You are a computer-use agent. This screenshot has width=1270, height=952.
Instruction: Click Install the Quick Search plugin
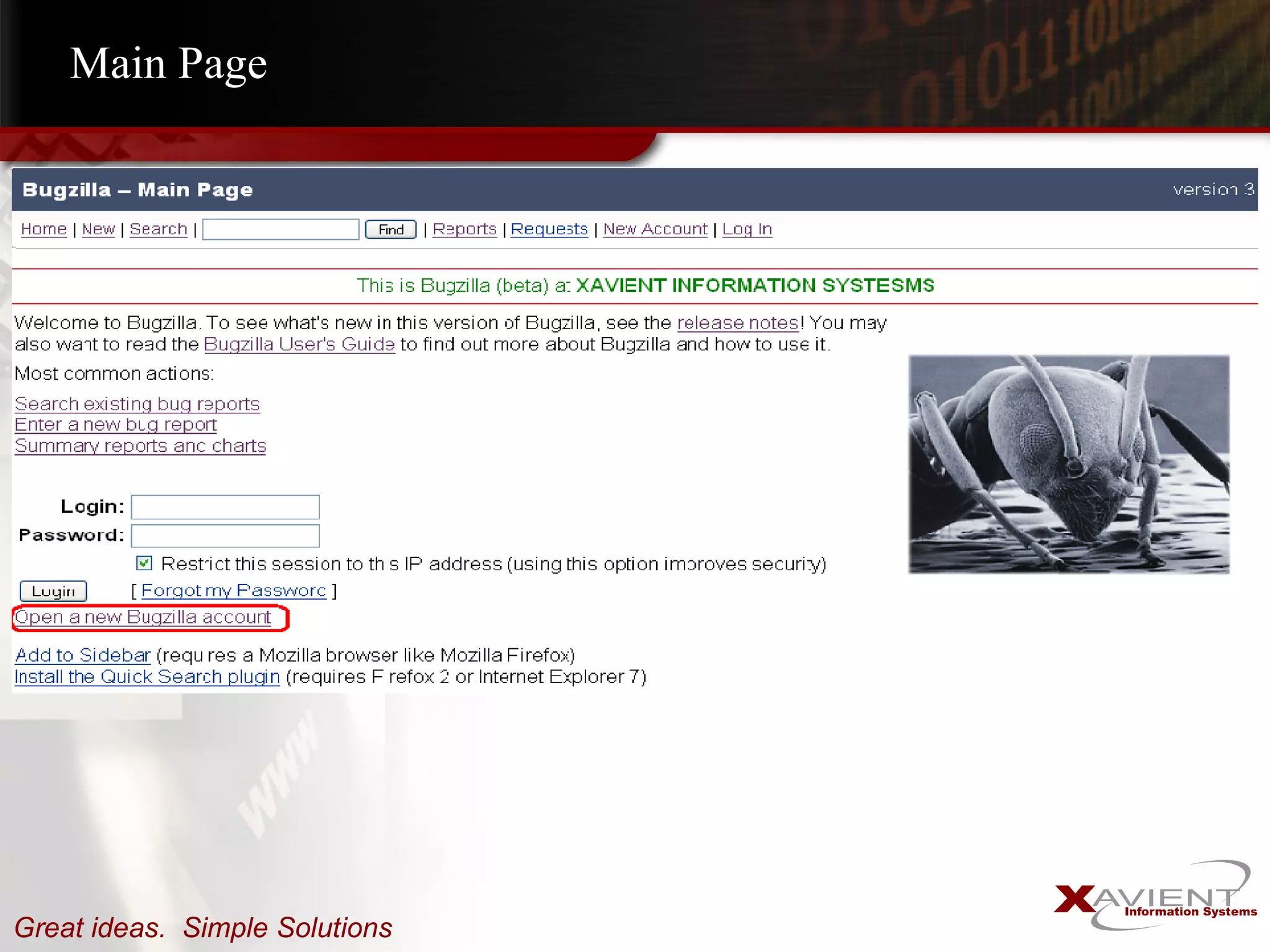(148, 677)
